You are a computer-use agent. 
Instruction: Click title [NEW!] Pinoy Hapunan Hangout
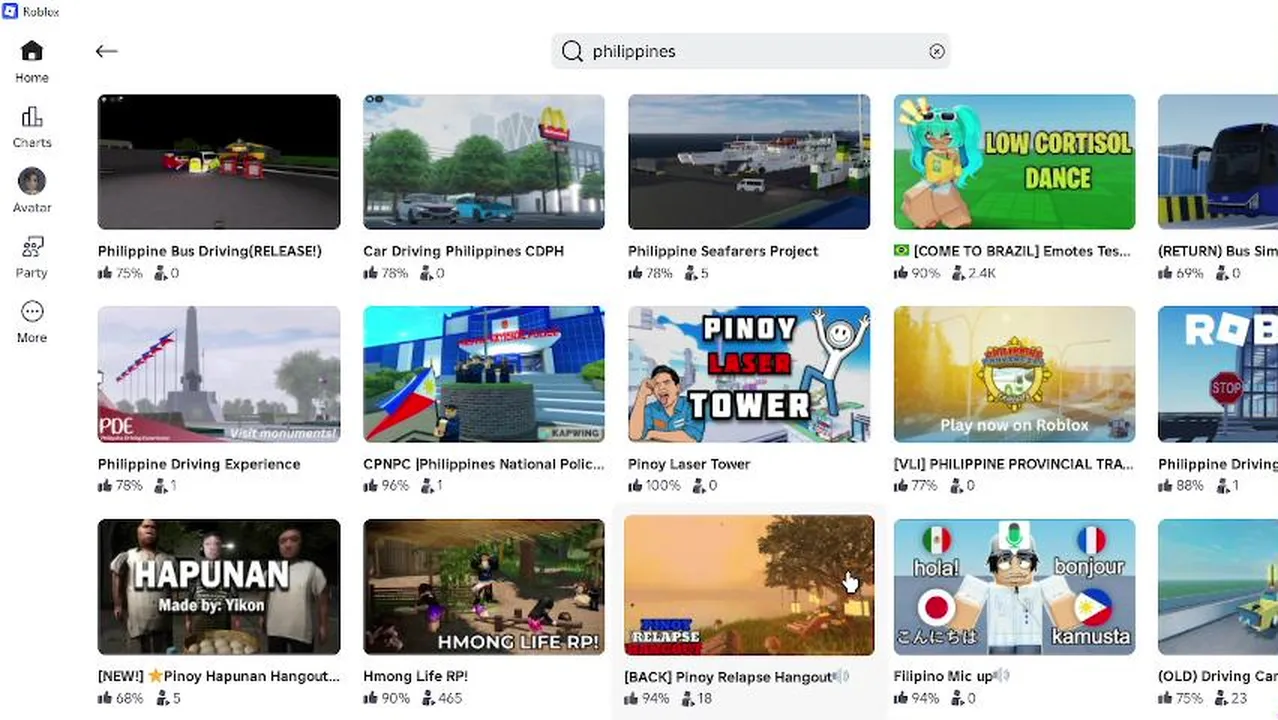pos(219,676)
